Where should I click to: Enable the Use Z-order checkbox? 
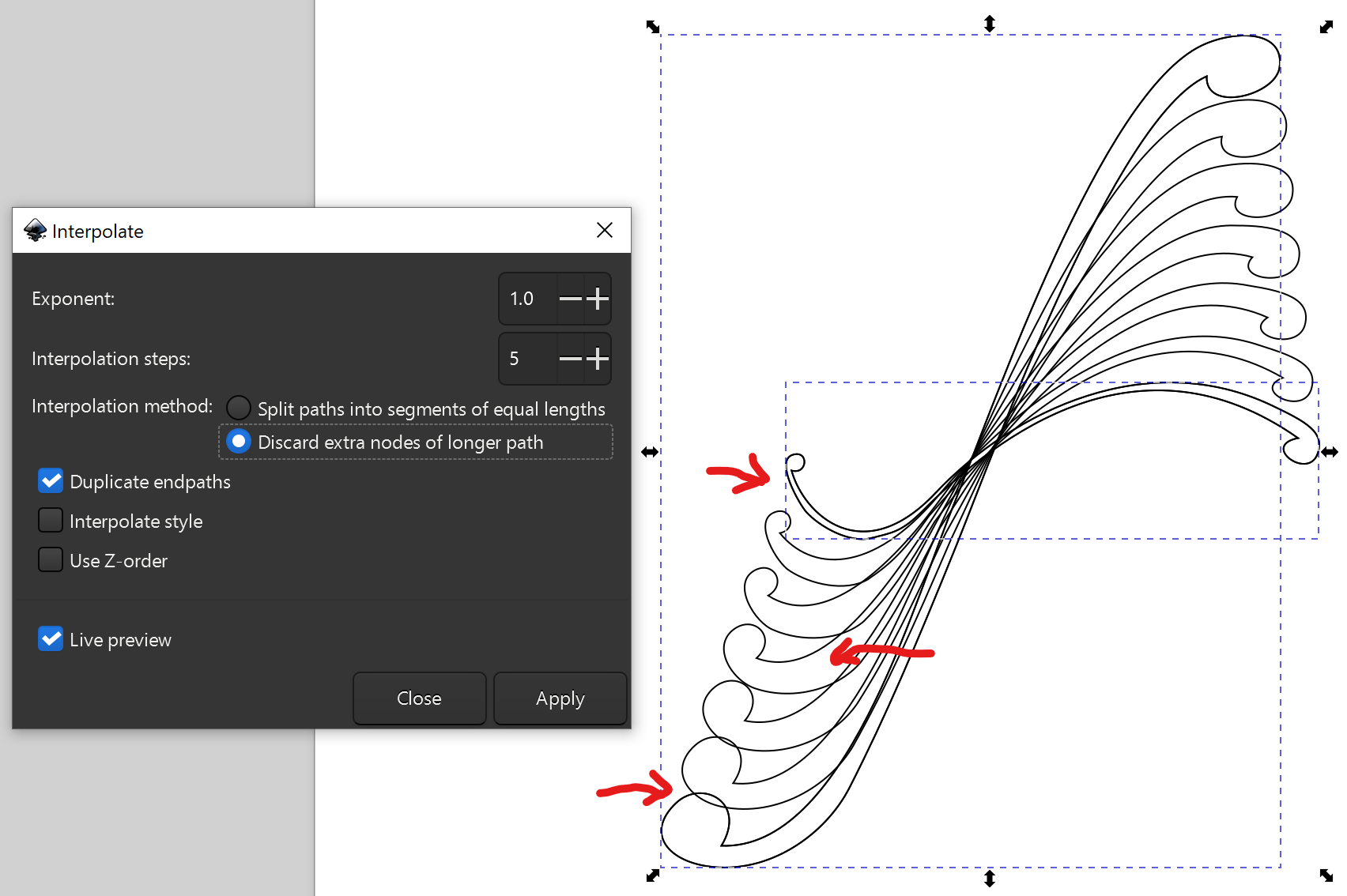click(x=51, y=559)
